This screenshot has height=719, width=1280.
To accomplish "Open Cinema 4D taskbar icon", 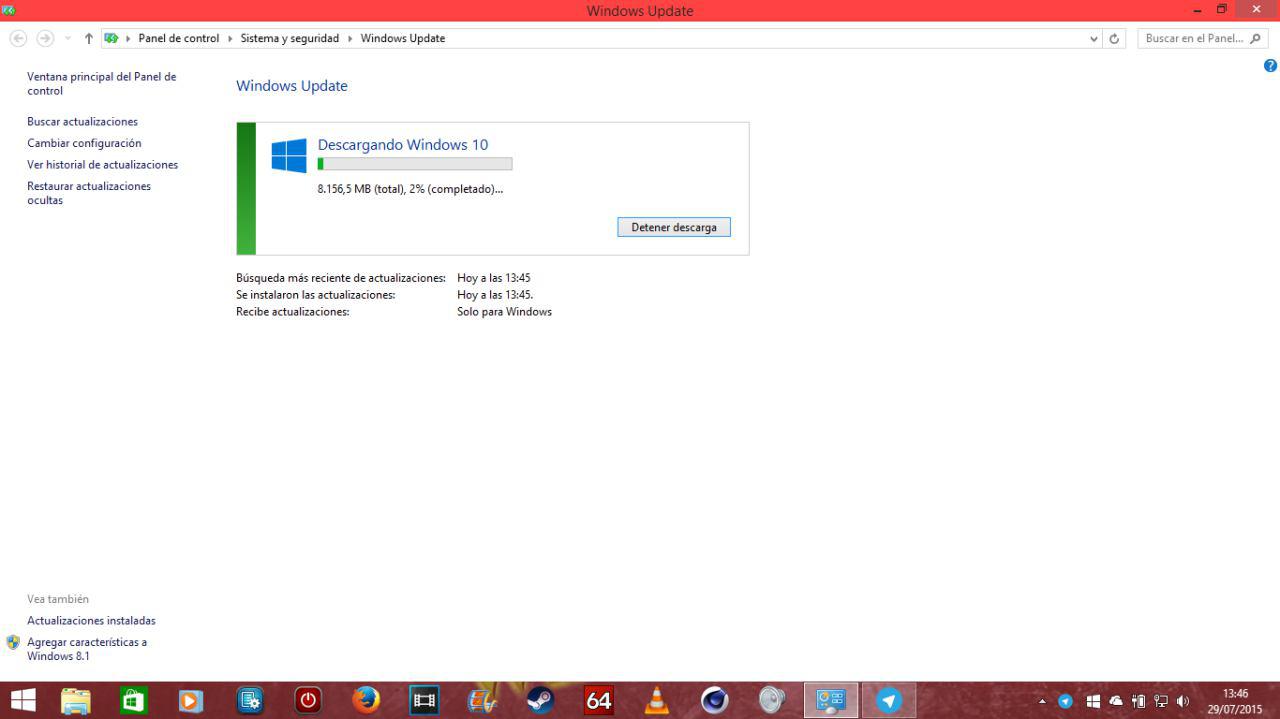I will point(714,700).
